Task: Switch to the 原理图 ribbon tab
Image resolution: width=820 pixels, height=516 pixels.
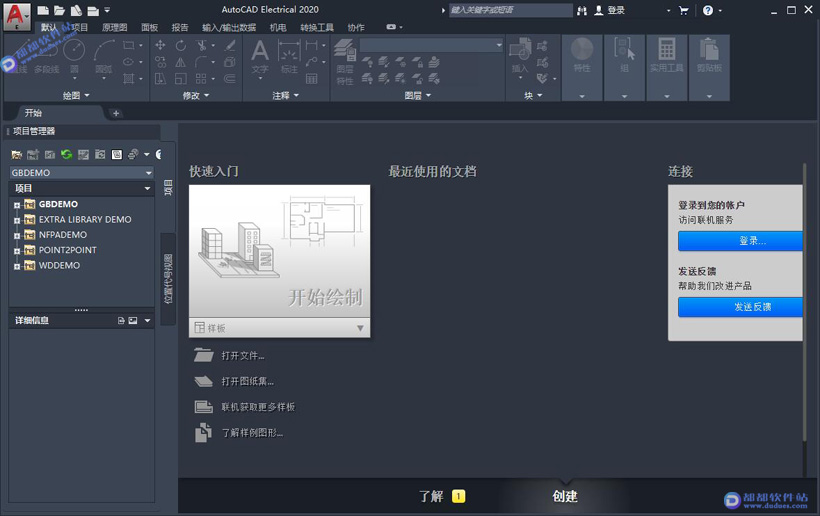Action: (115, 27)
